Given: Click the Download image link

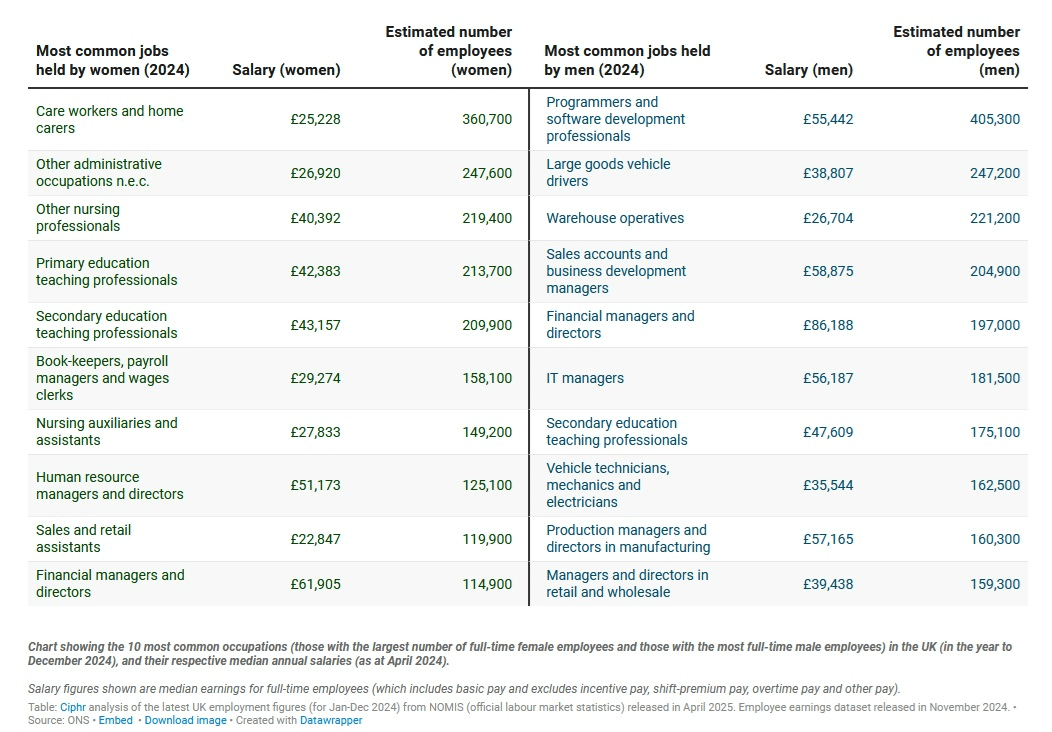Looking at the screenshot, I should pos(185,720).
